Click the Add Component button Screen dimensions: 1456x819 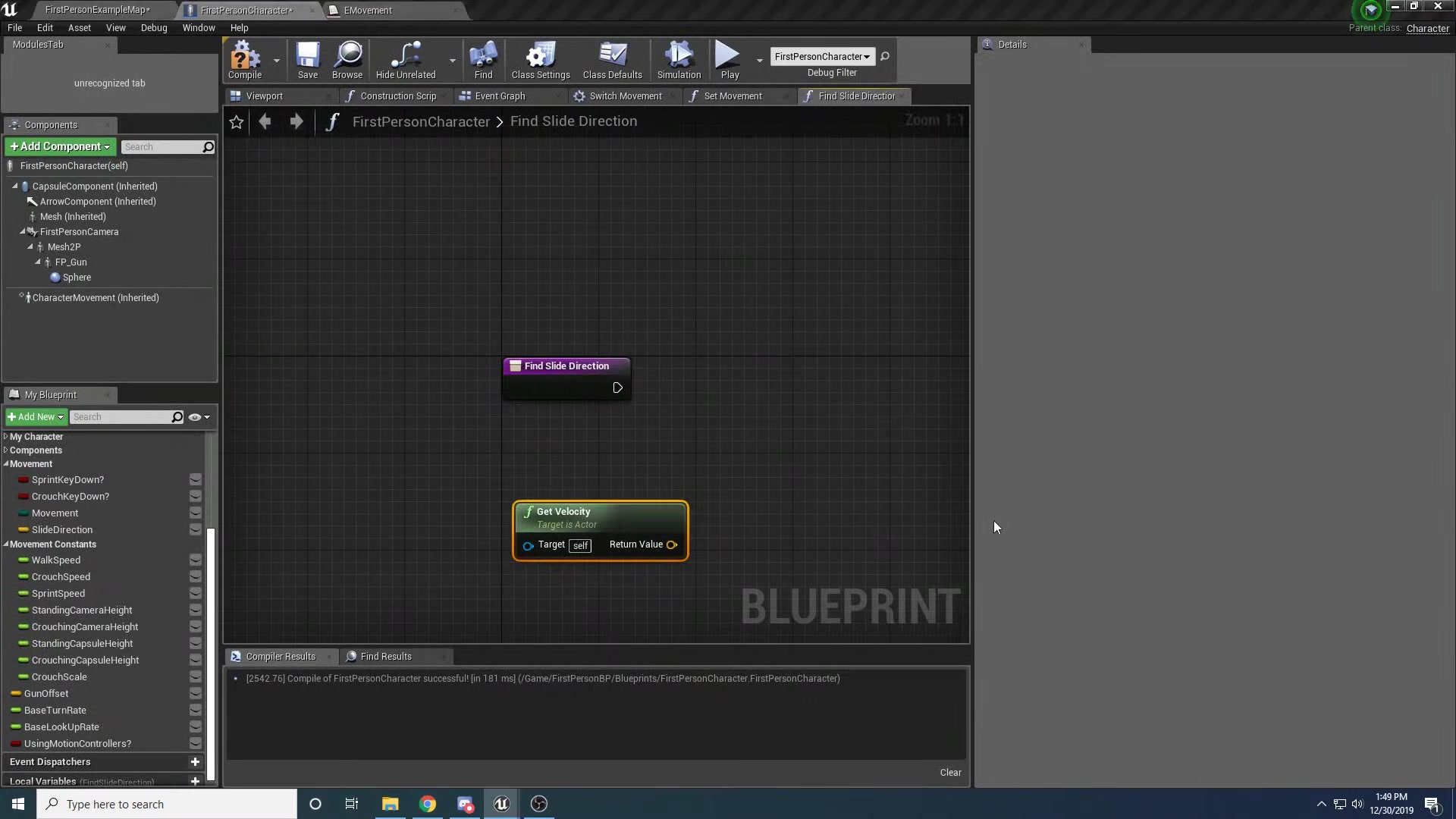[x=60, y=146]
